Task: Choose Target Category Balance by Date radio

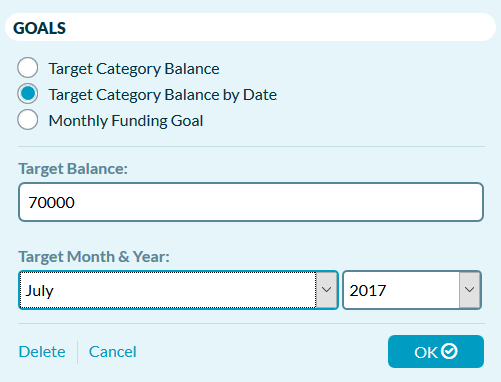Action: pyautogui.click(x=28, y=94)
